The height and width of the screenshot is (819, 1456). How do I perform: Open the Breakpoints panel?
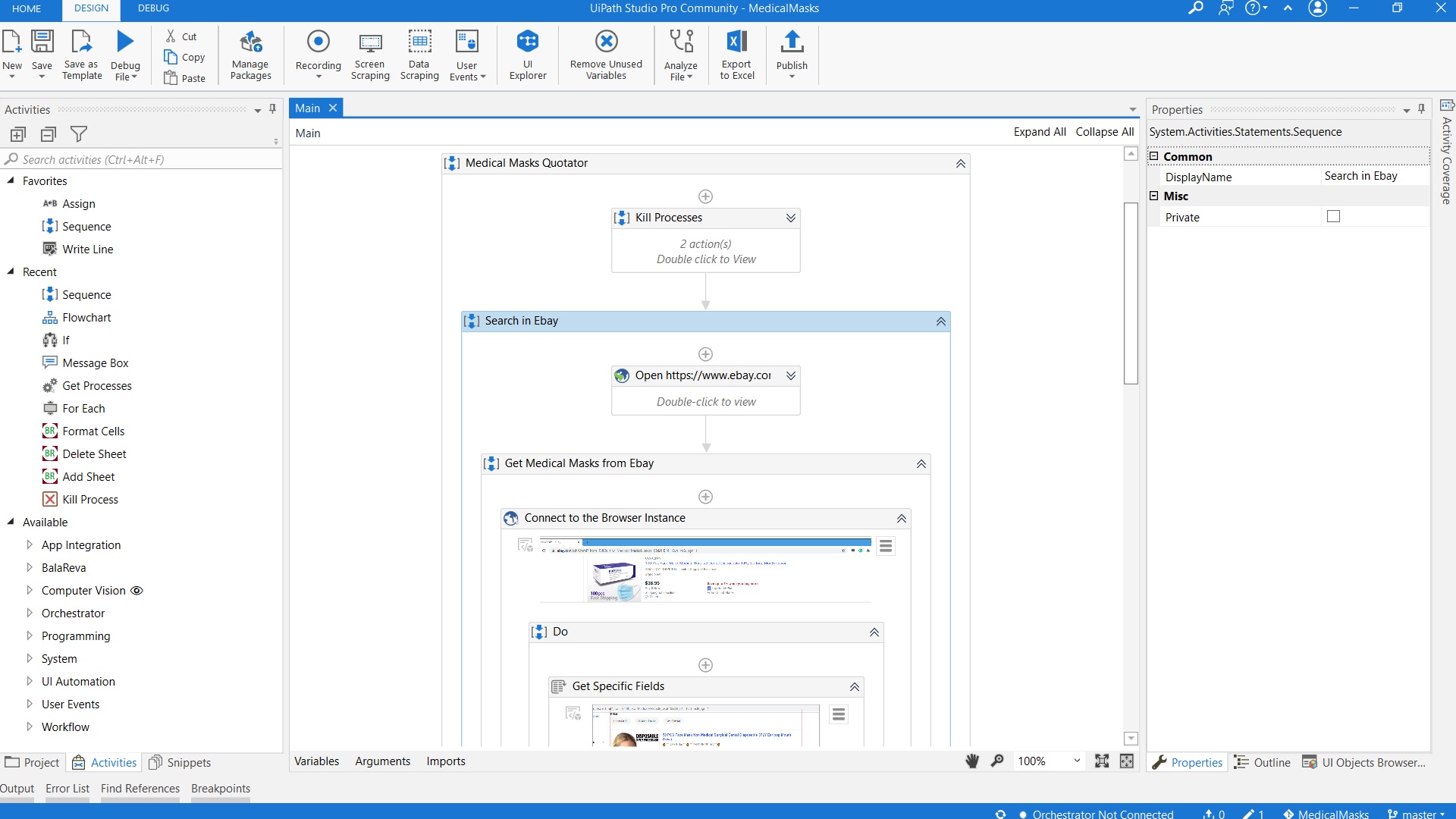point(221,788)
